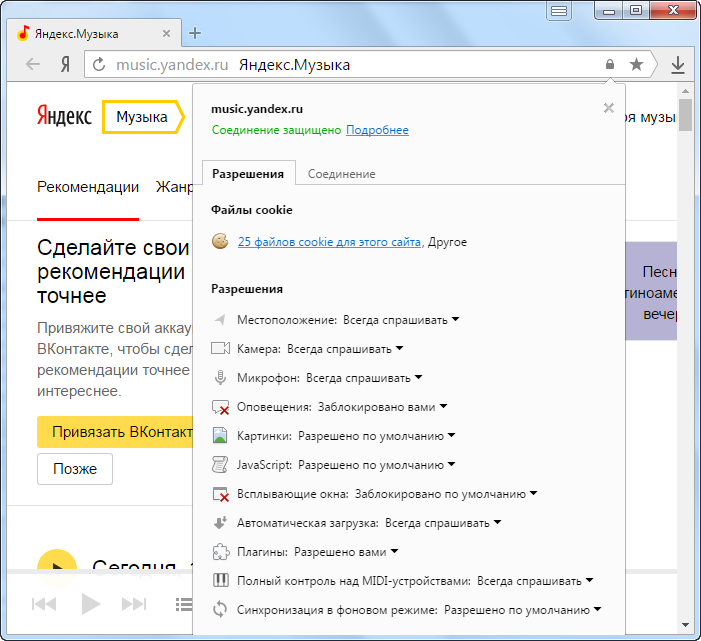Image resolution: width=701 pixels, height=641 pixels.
Task: Play music with the player play button
Action: [x=91, y=604]
